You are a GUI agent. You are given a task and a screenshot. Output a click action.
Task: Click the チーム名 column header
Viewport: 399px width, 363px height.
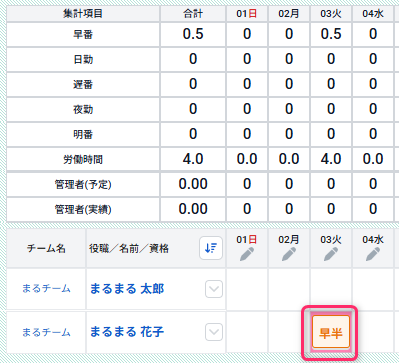[x=46, y=248]
